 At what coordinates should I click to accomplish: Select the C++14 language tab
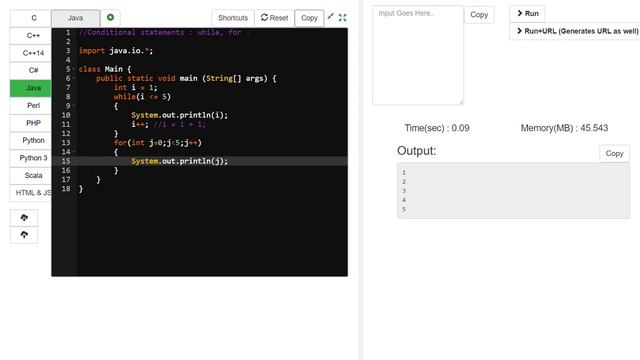pos(31,53)
